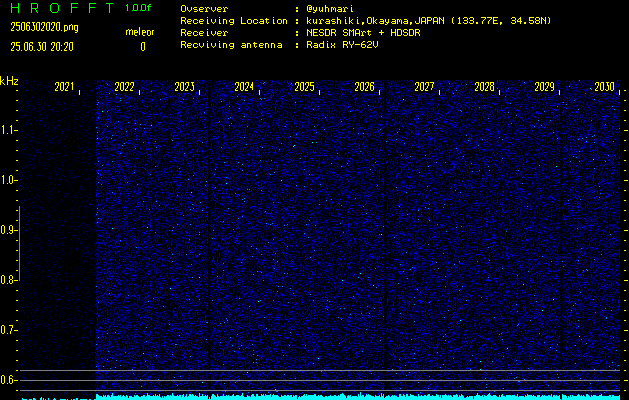
Task: Click the meteor count value 0
Action: point(143,47)
